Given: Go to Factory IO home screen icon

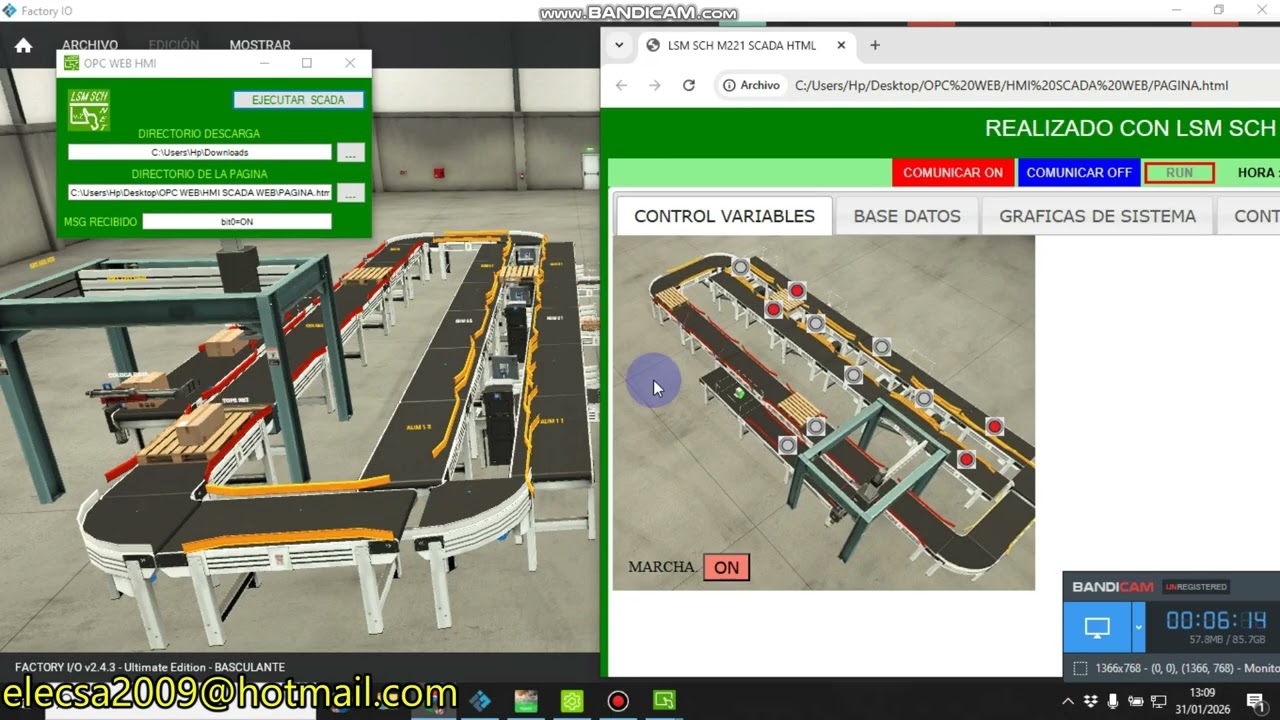Looking at the screenshot, I should [23, 45].
